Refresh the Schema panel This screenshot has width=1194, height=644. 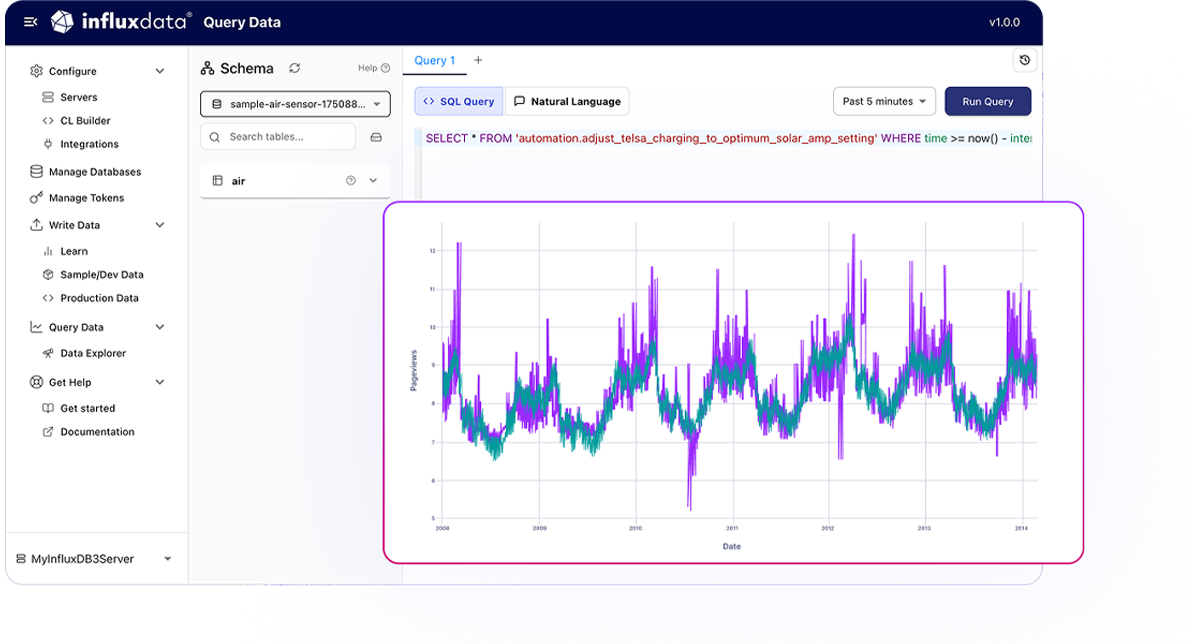[x=294, y=68]
